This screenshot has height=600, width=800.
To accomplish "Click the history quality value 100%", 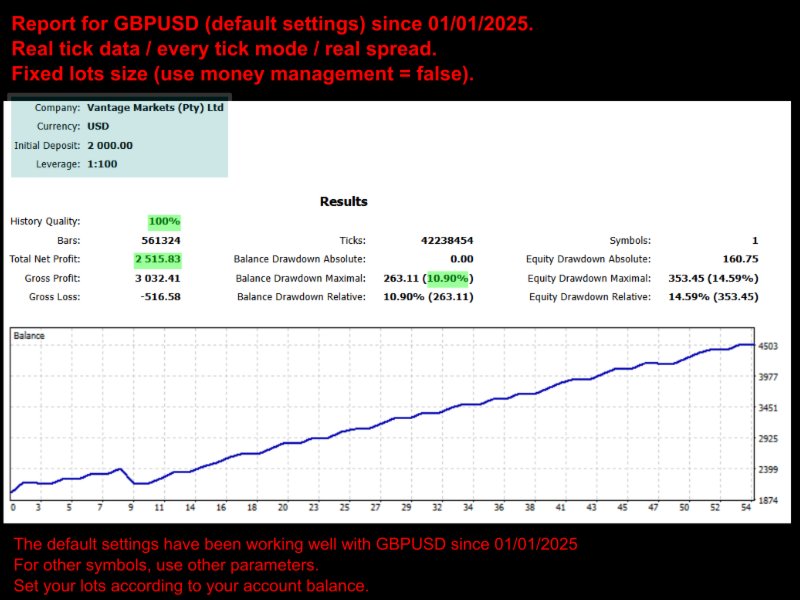I will (164, 221).
